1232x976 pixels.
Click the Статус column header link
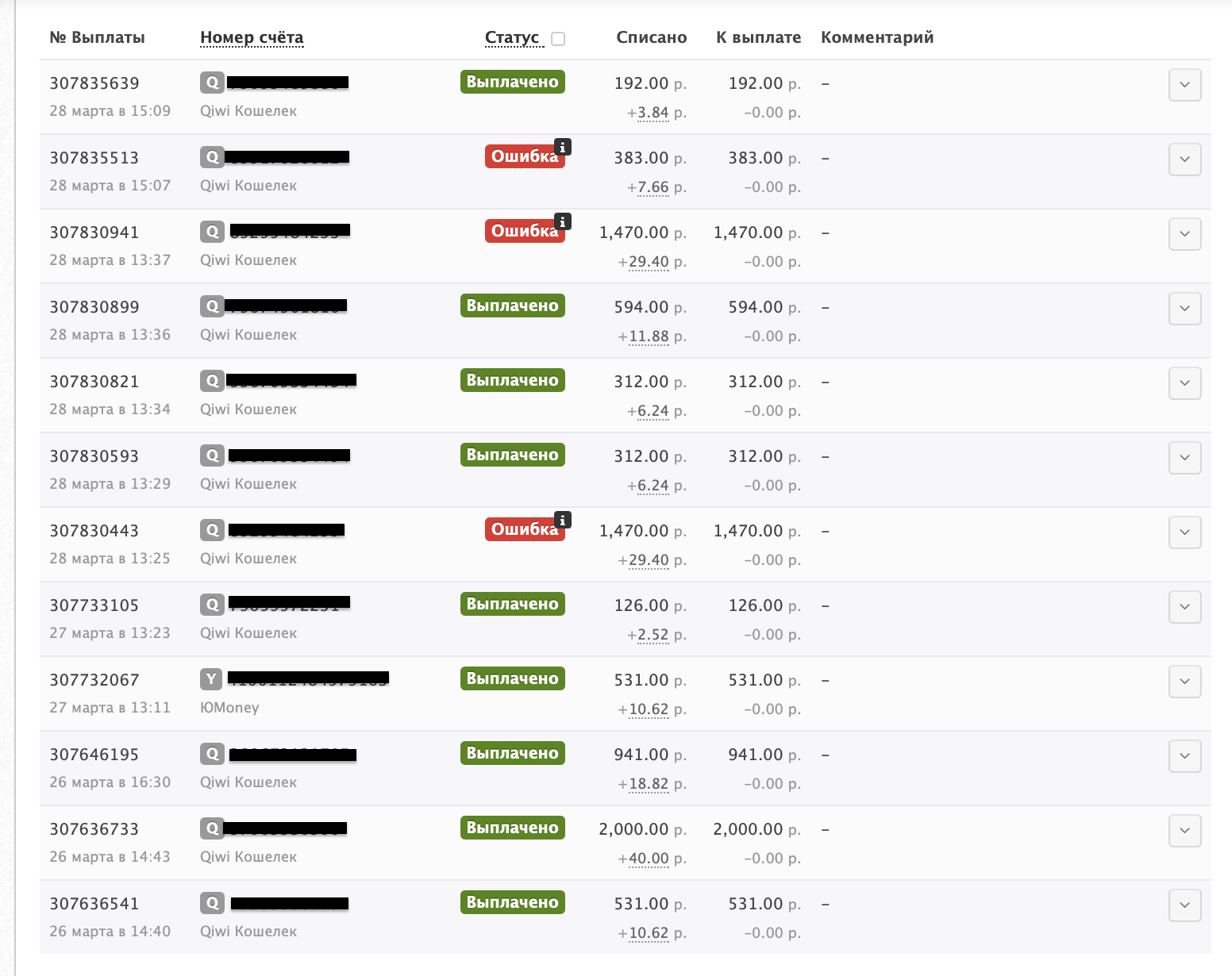pyautogui.click(x=512, y=37)
